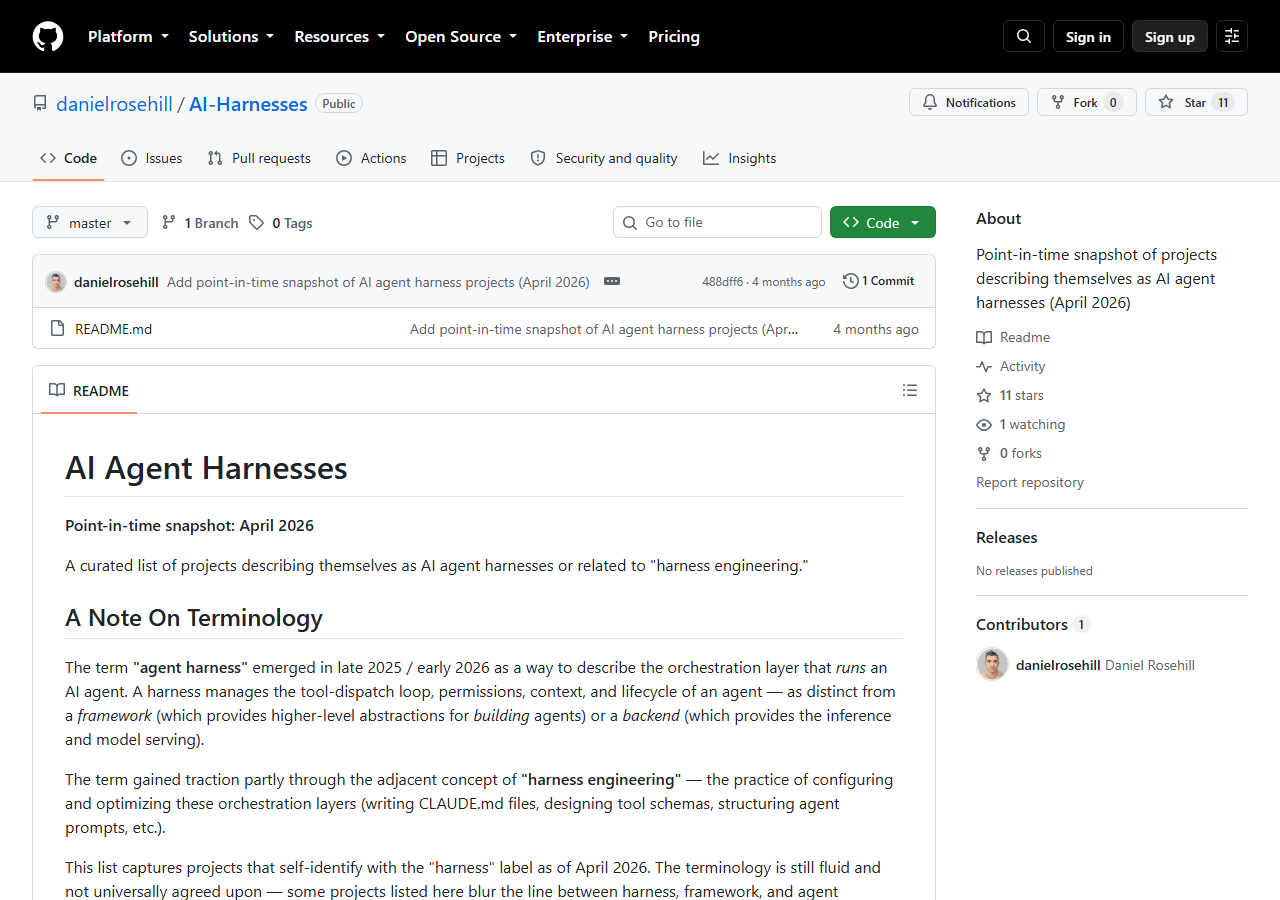Open the Projects tab

click(x=468, y=158)
